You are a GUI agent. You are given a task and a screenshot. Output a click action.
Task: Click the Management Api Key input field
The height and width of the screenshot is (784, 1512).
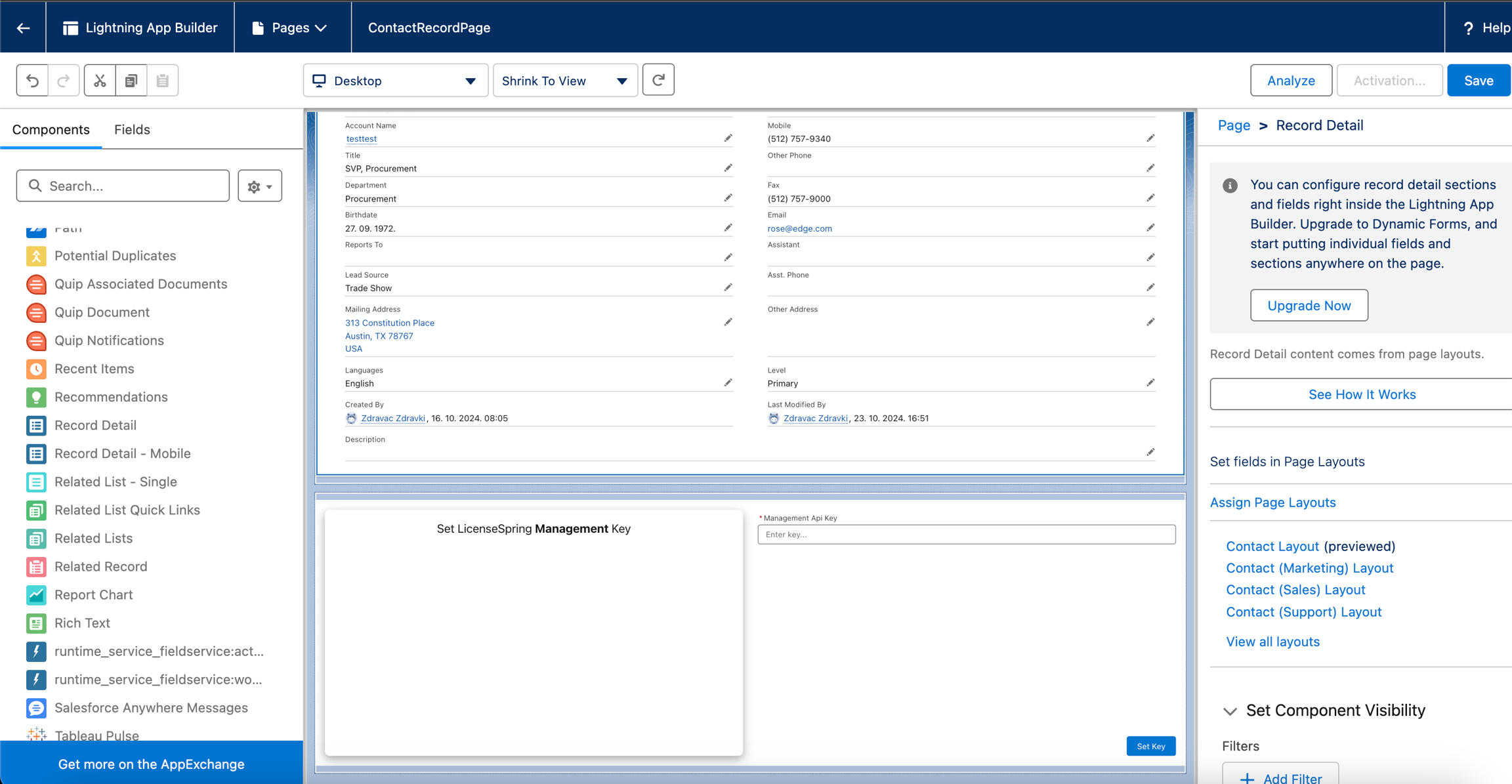point(966,534)
